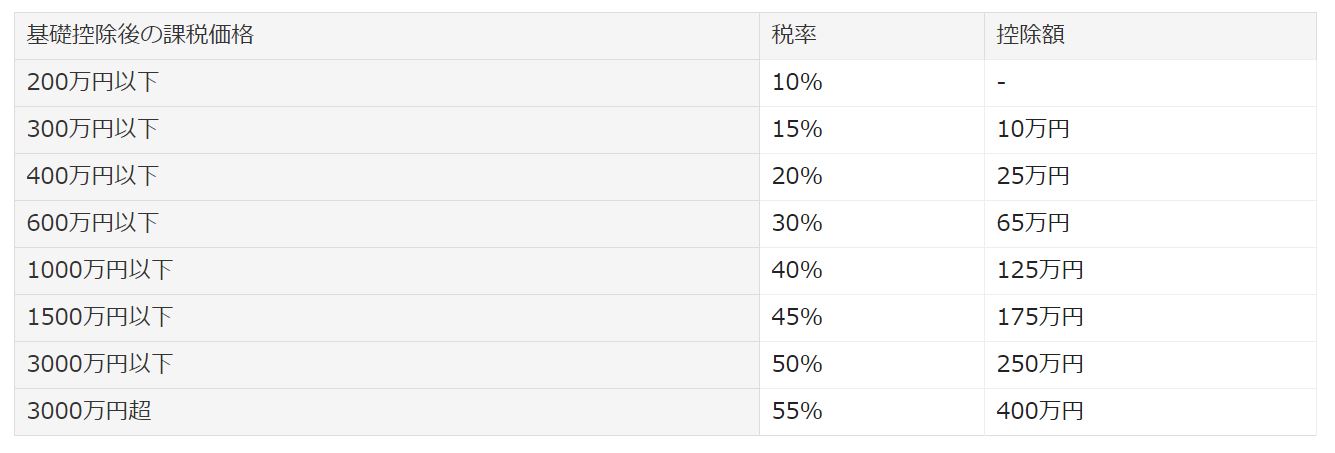The image size is (1335, 453).
Task: Select the 45% rate cell
Action: [796, 317]
